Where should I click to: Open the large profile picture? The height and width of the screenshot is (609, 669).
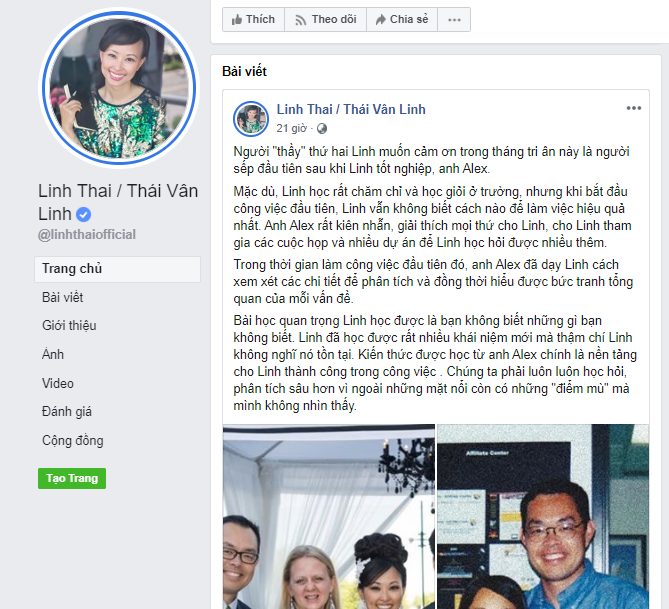click(x=119, y=88)
